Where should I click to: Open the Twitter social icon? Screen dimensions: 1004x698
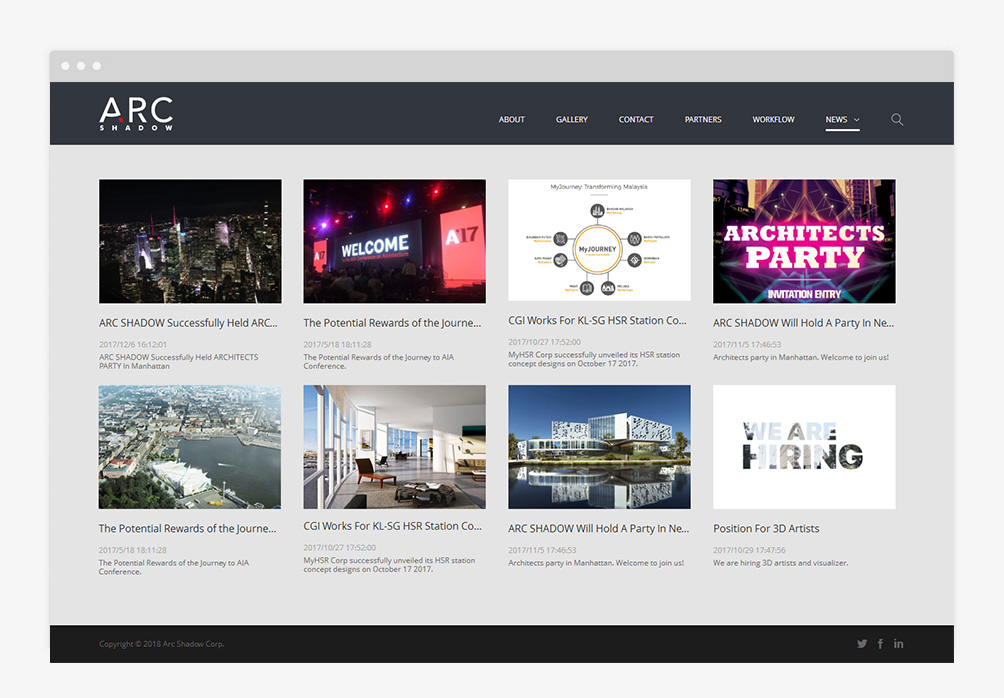[x=862, y=644]
